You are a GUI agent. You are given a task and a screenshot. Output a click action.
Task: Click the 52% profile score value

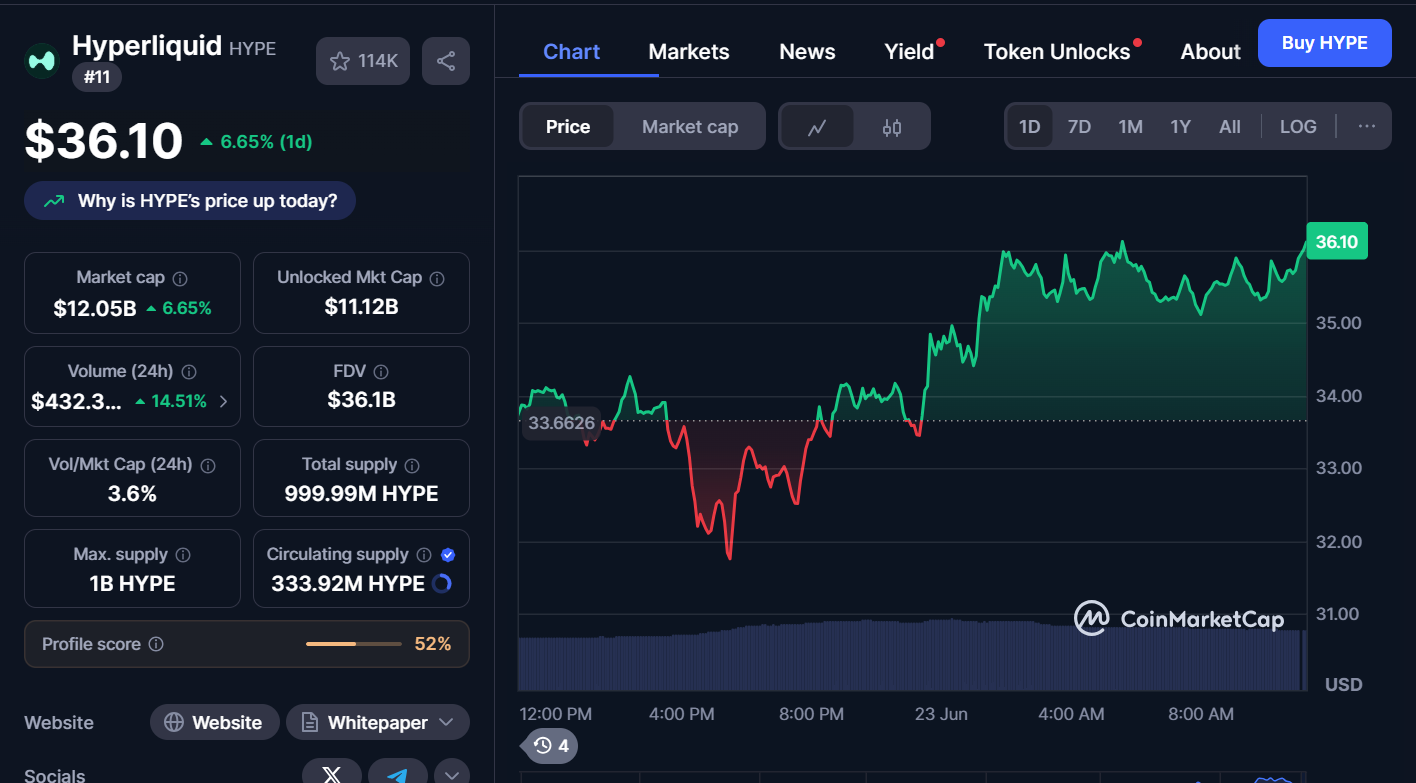[x=433, y=644]
